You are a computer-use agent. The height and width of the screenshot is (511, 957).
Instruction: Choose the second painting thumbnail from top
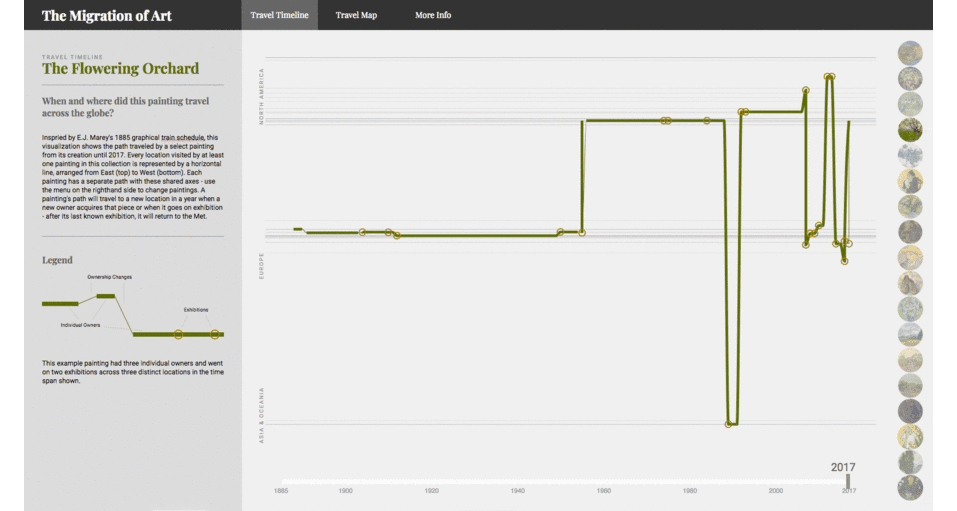tap(910, 79)
